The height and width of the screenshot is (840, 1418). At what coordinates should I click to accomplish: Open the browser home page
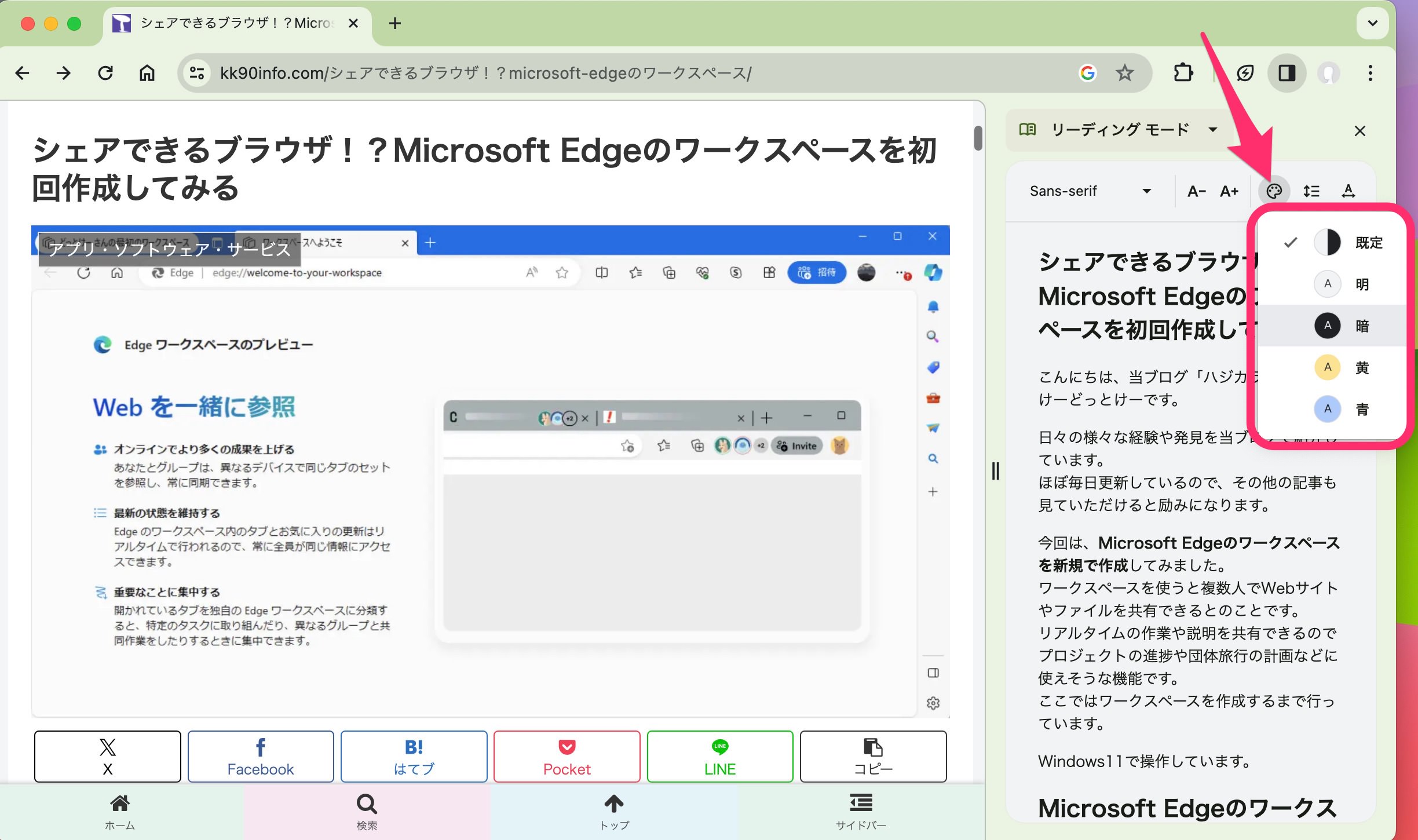click(147, 73)
